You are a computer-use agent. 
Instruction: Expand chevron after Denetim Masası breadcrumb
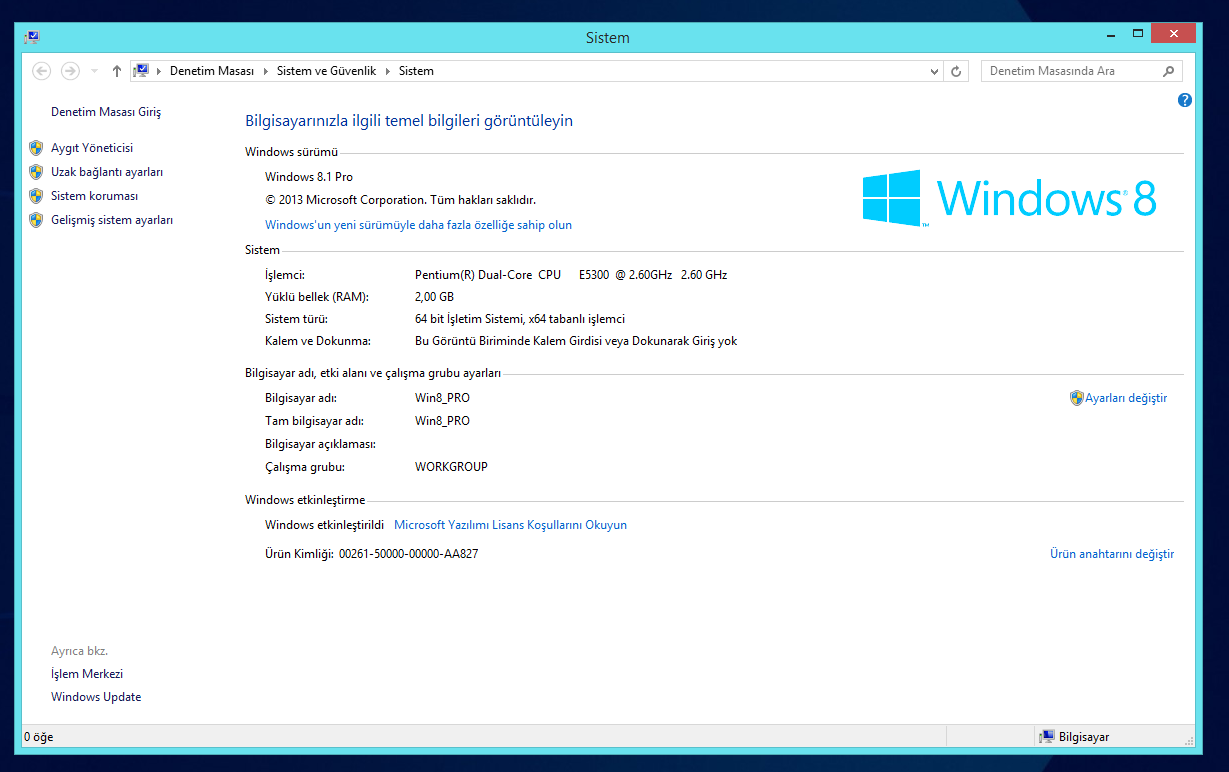pos(265,71)
